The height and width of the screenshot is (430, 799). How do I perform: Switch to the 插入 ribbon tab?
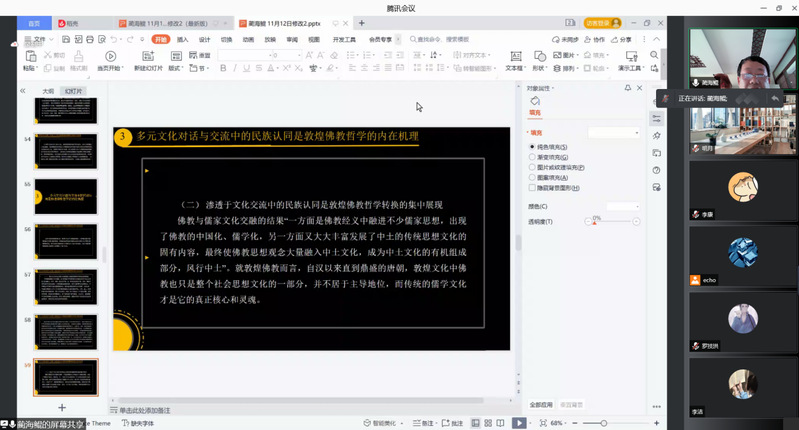tap(182, 40)
